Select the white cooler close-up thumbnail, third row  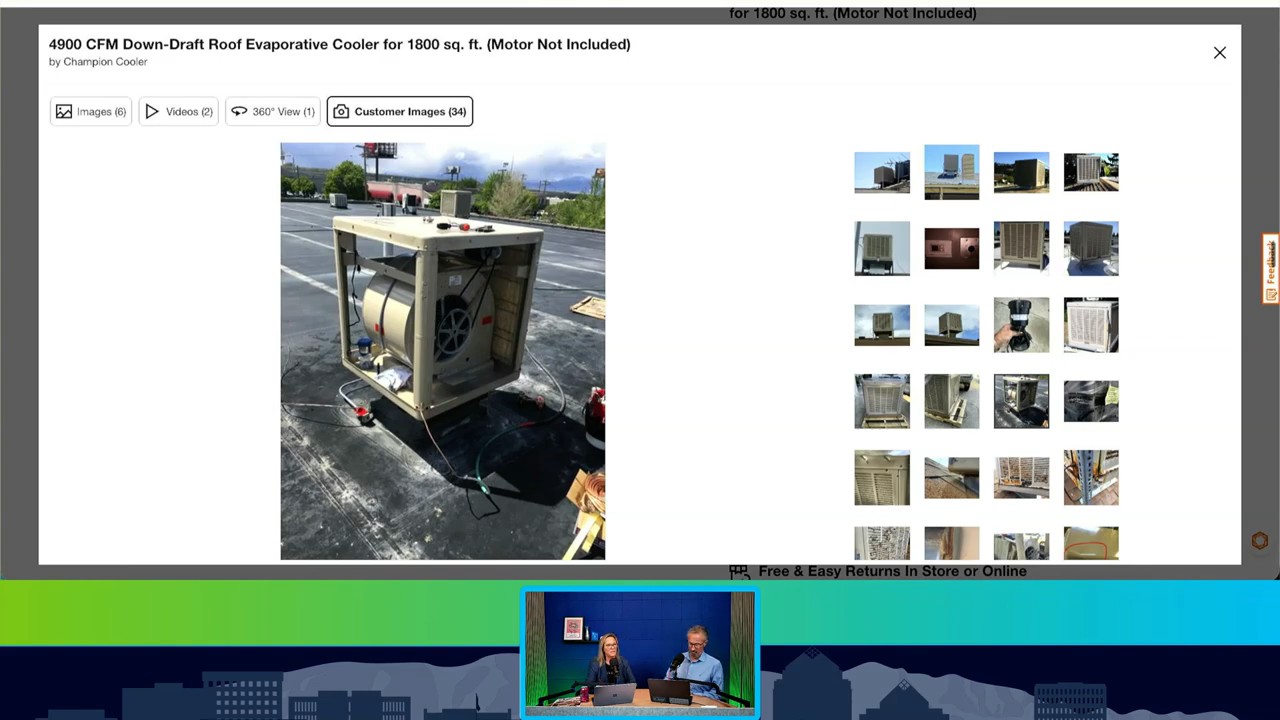pyautogui.click(x=1091, y=325)
